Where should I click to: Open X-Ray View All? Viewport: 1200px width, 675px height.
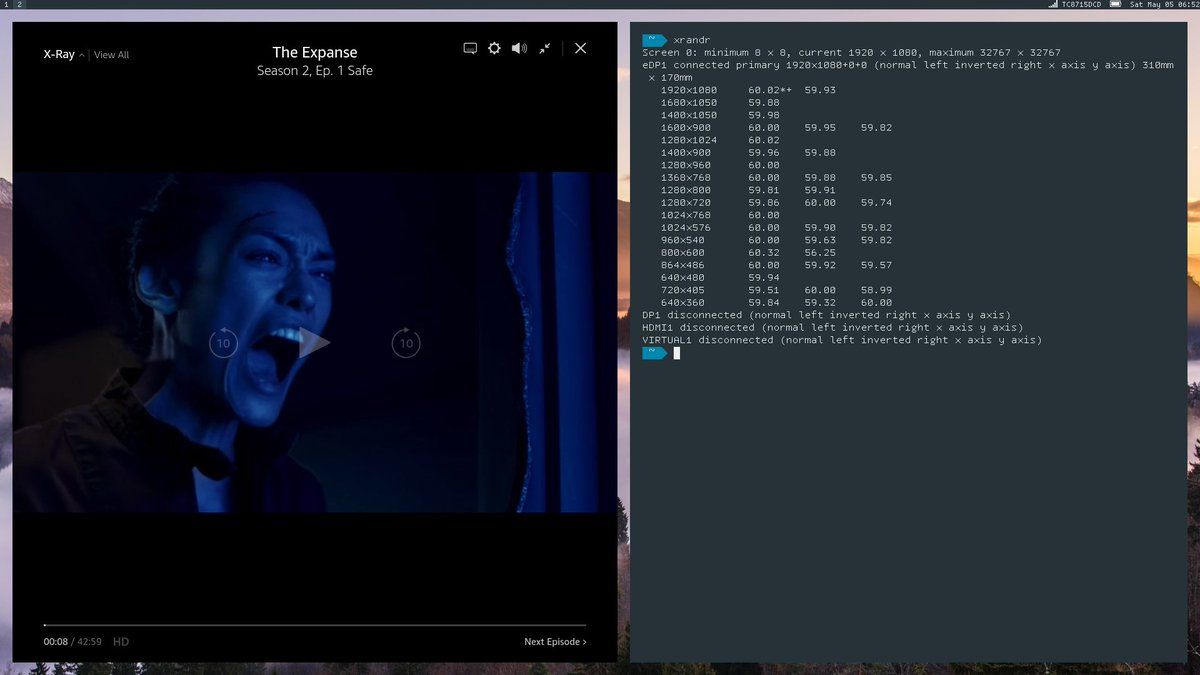tap(111, 55)
